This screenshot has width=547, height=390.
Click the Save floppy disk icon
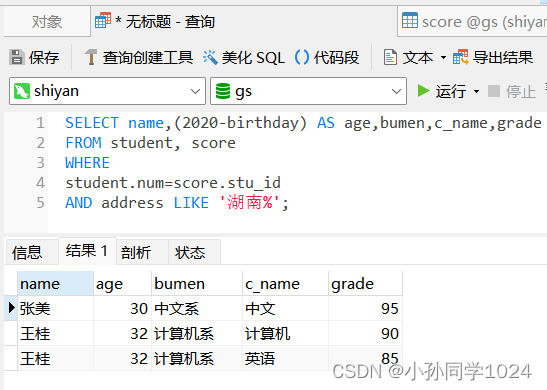[16, 57]
